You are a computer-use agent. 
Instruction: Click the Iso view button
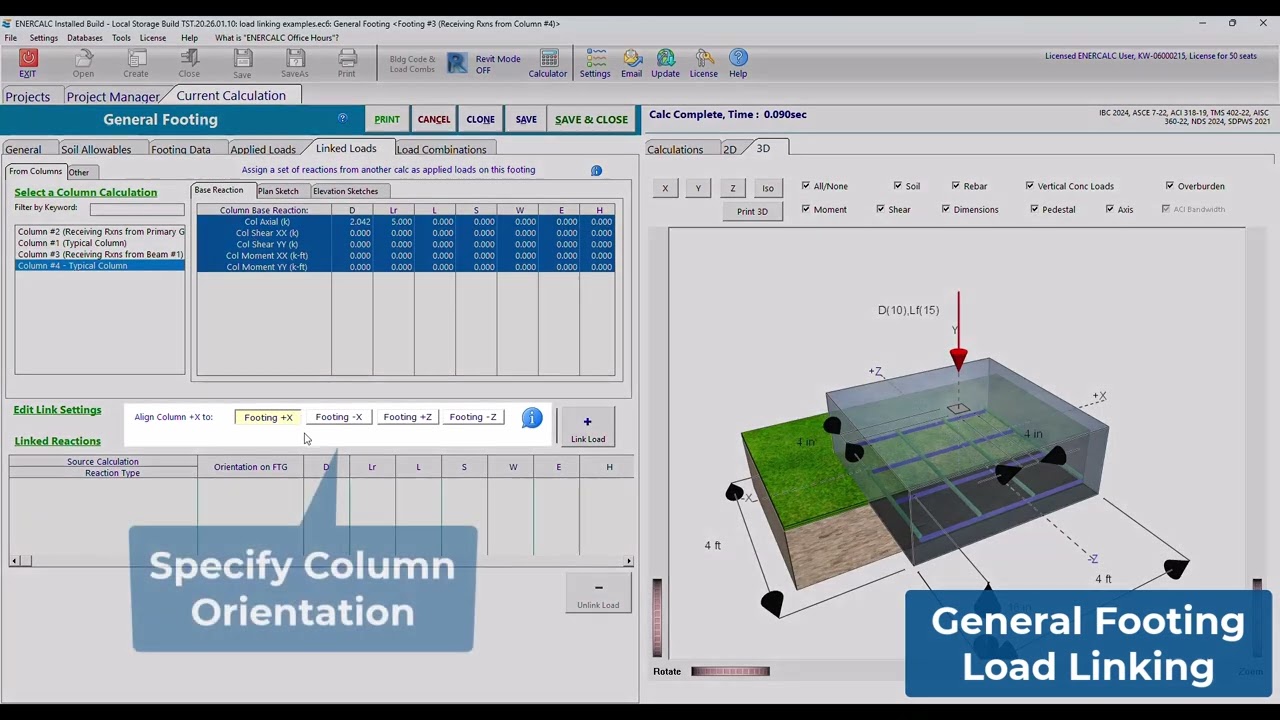[x=768, y=188]
